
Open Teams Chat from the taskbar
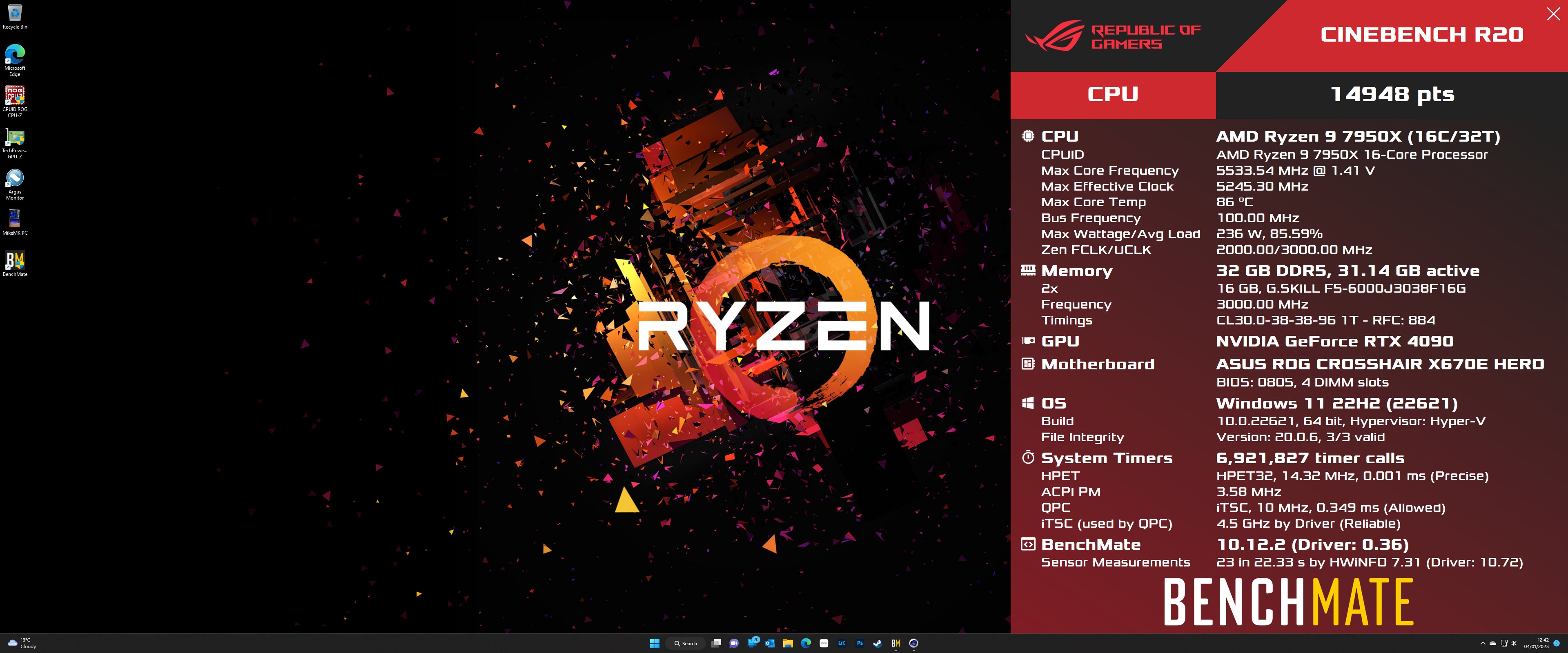click(x=734, y=643)
